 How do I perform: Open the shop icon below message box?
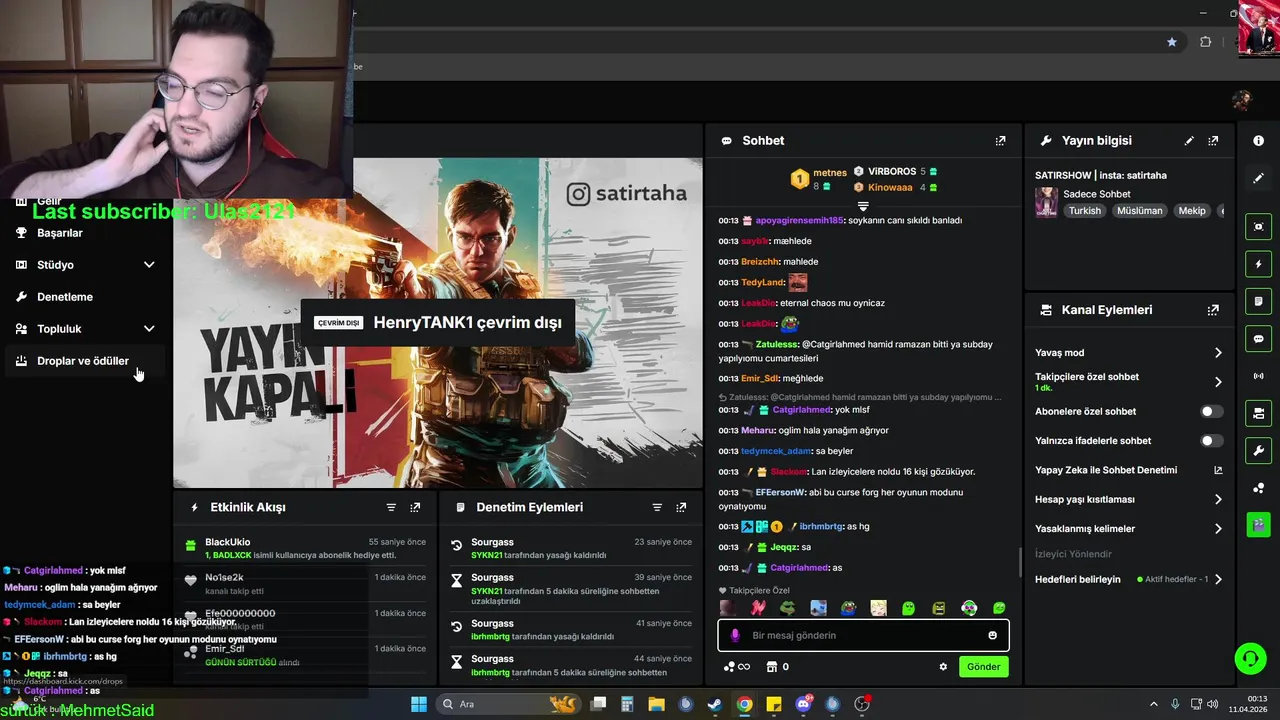[772, 667]
